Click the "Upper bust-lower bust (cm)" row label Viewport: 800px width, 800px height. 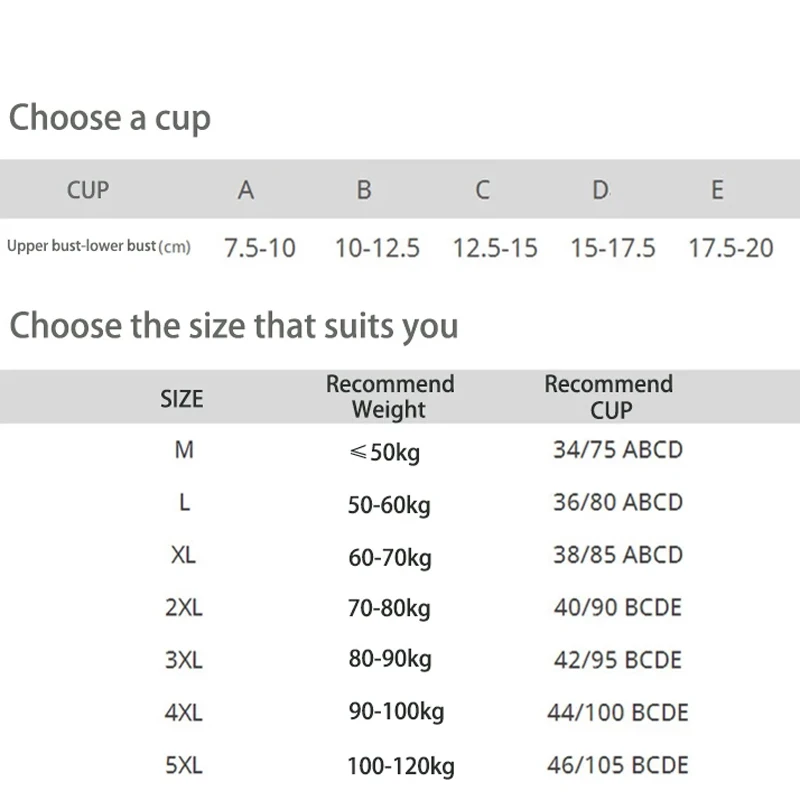coord(98,246)
